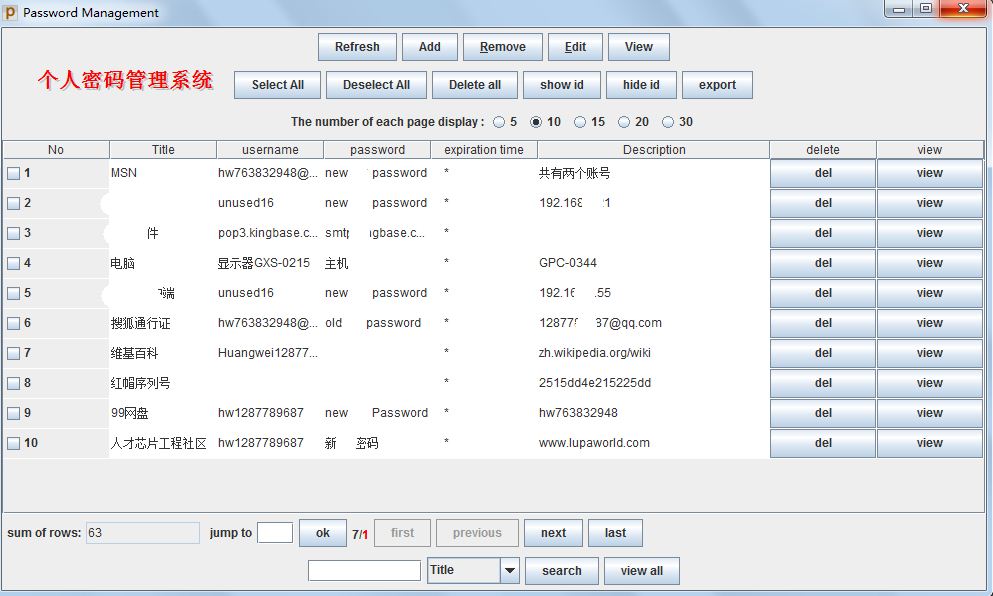Check the box for row 2
The height and width of the screenshot is (596, 993).
click(13, 203)
